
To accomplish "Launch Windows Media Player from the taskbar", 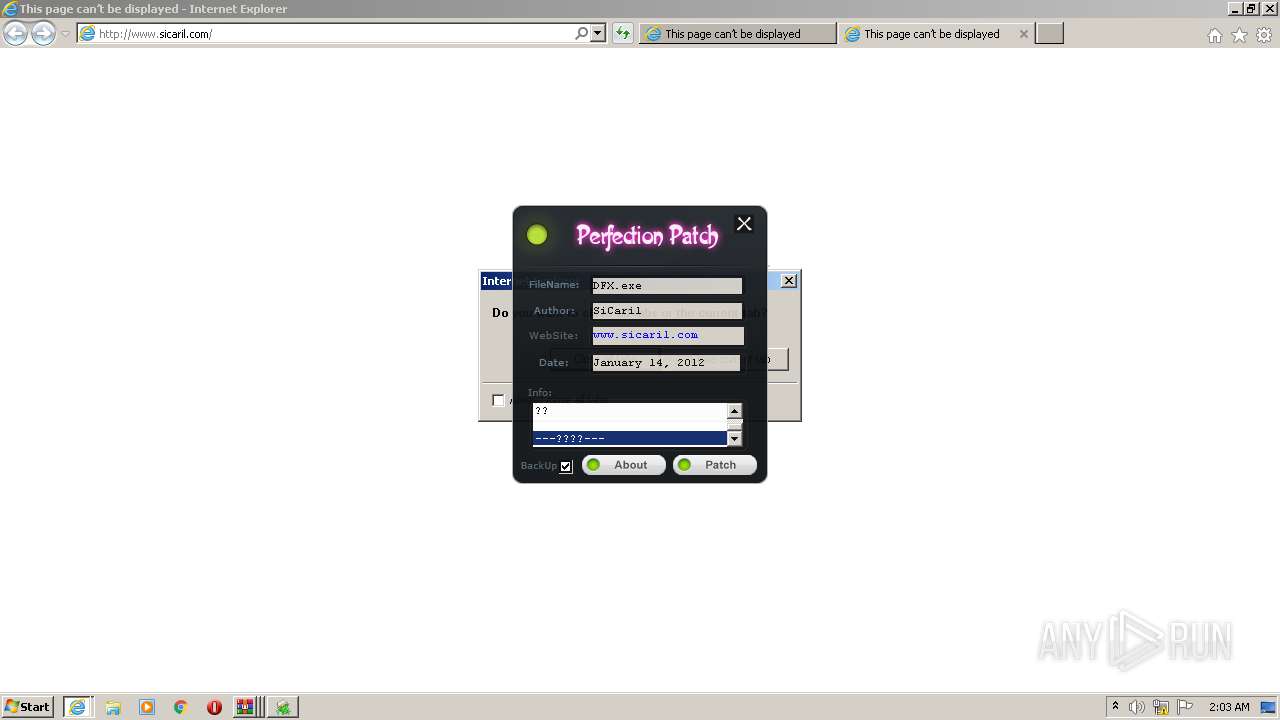I will (147, 707).
